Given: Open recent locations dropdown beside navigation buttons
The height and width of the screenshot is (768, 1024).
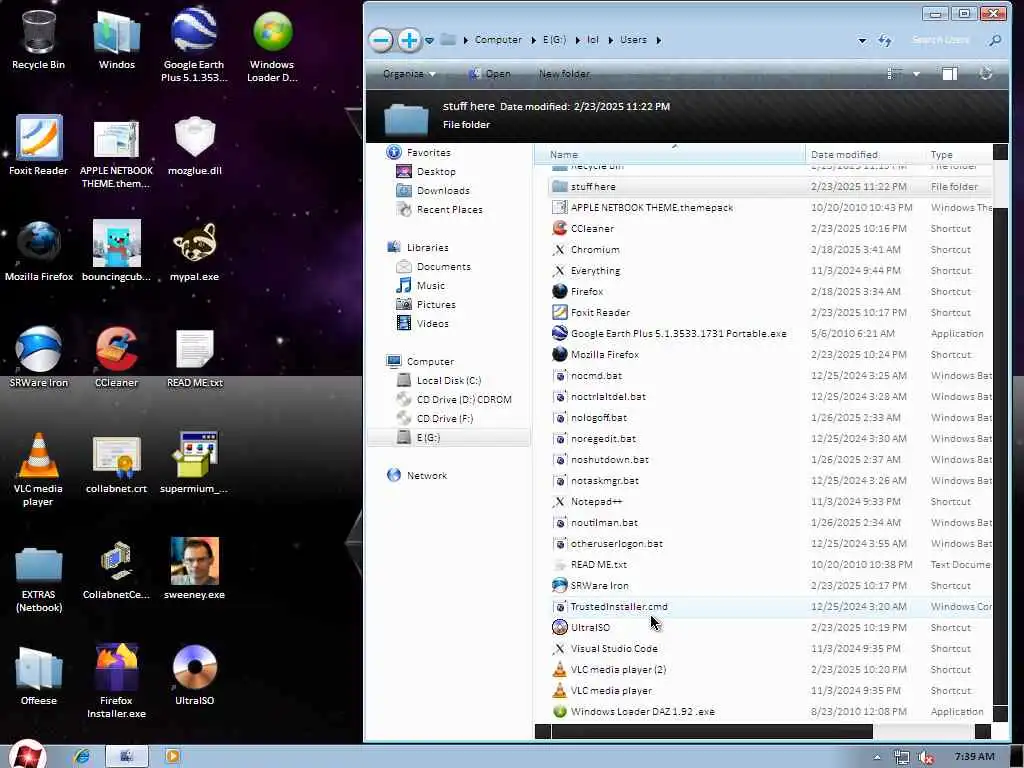Looking at the screenshot, I should 429,40.
